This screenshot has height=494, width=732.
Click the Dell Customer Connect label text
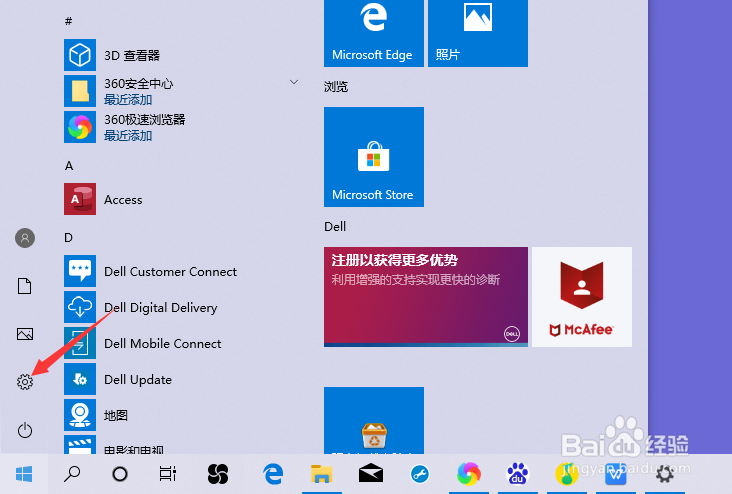click(170, 272)
